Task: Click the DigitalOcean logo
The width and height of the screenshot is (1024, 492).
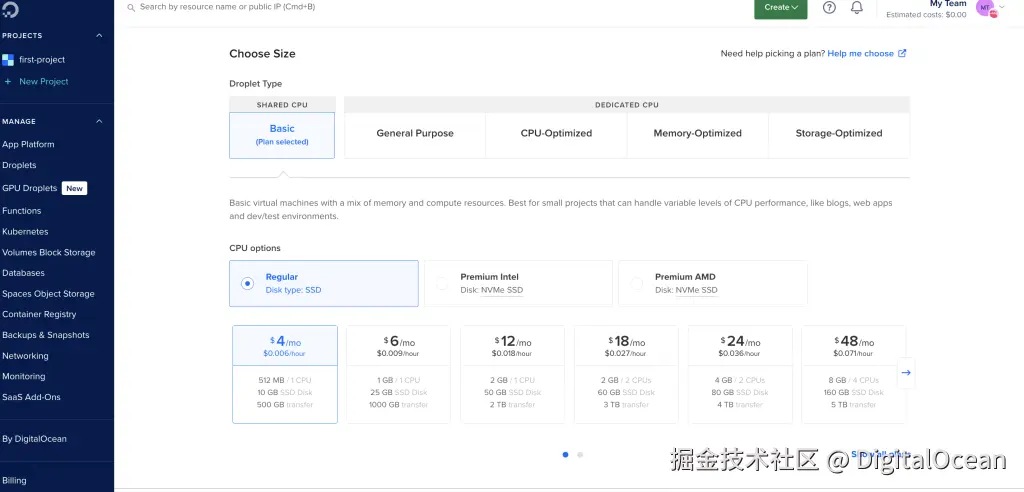Action: [x=12, y=8]
